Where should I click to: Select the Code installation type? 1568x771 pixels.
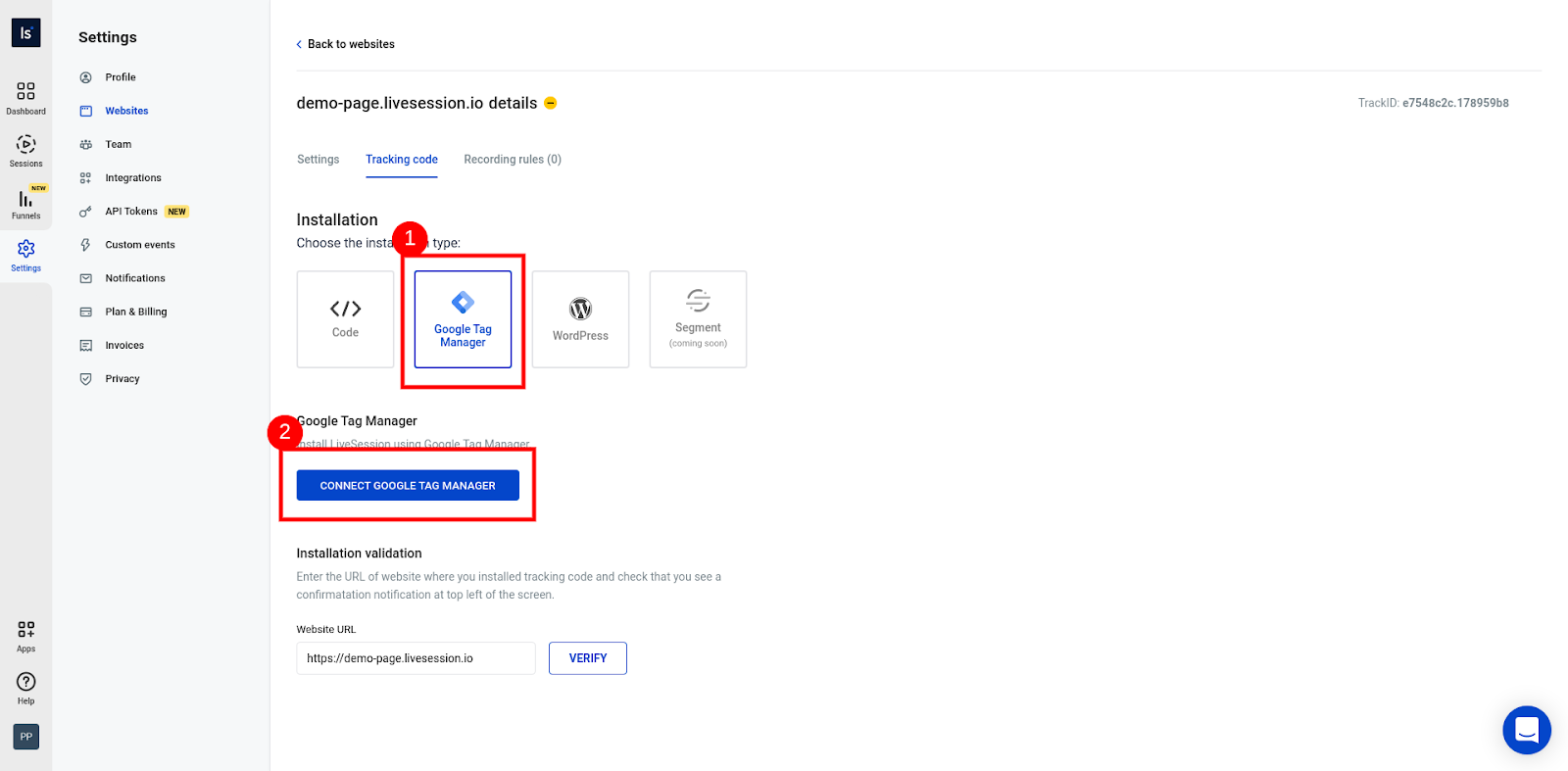tap(344, 318)
